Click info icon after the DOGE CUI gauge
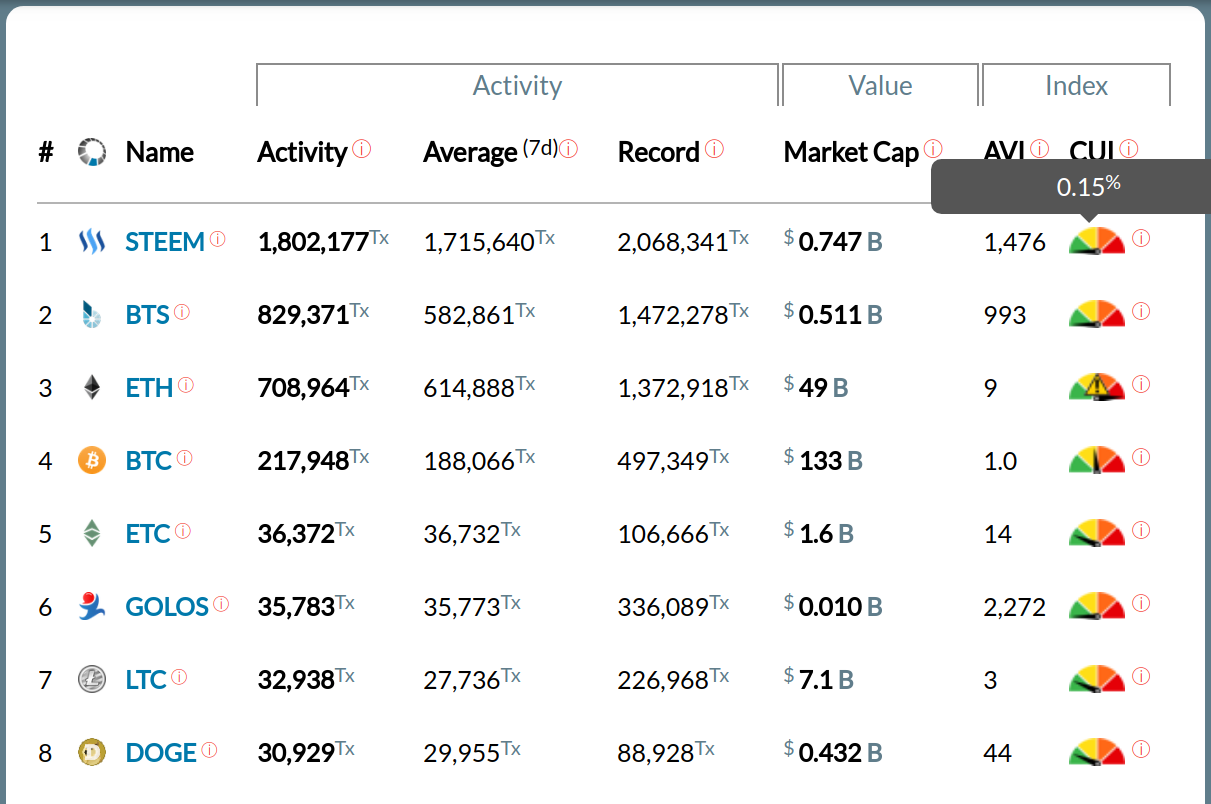 pyautogui.click(x=1141, y=749)
